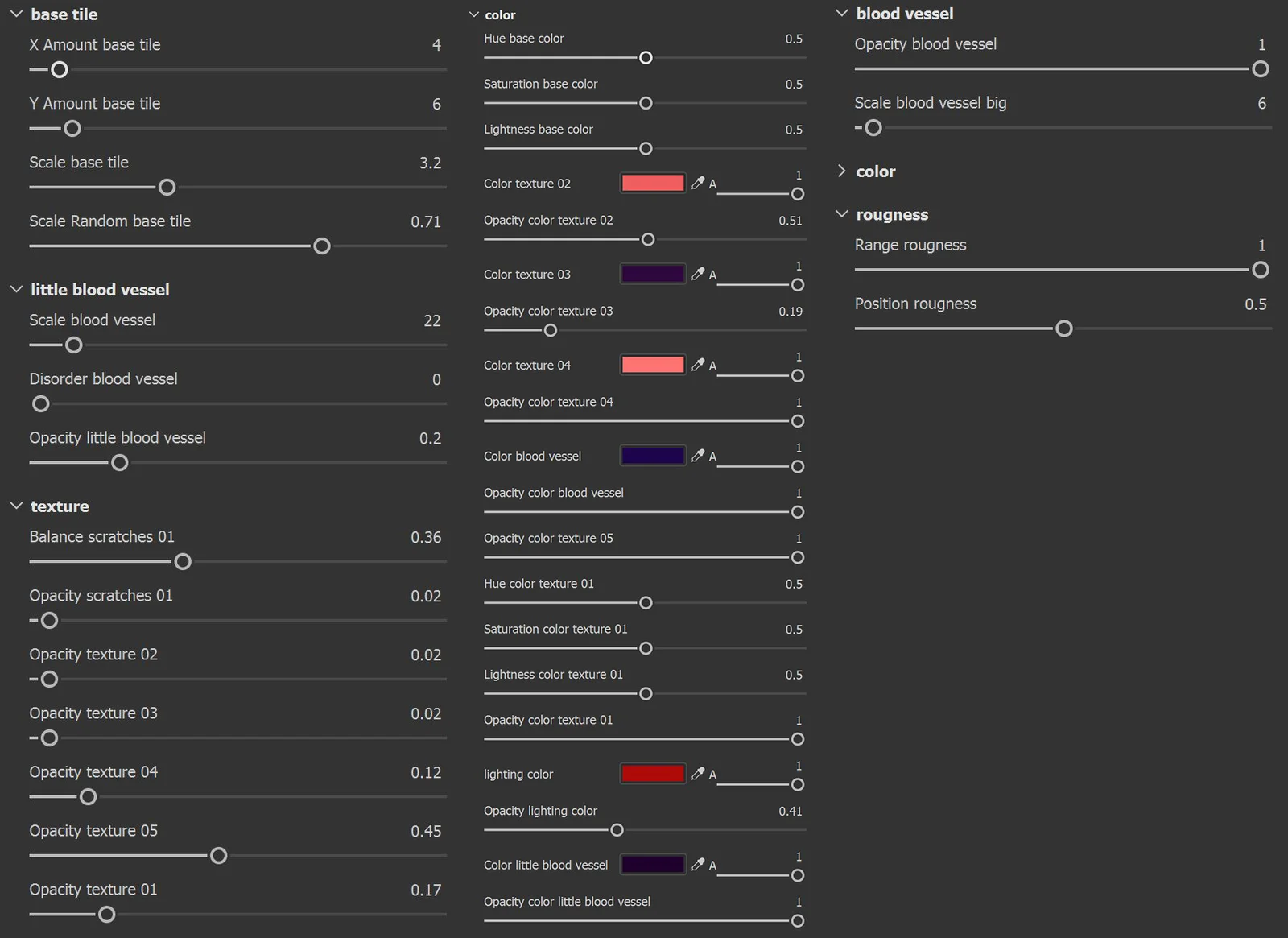Collapse the little blood vessel section
The height and width of the screenshot is (938, 1288).
[x=15, y=289]
